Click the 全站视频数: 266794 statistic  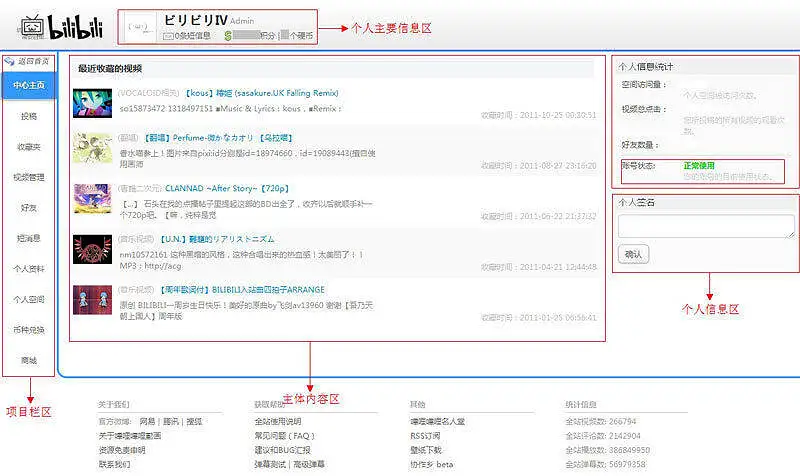601,421
